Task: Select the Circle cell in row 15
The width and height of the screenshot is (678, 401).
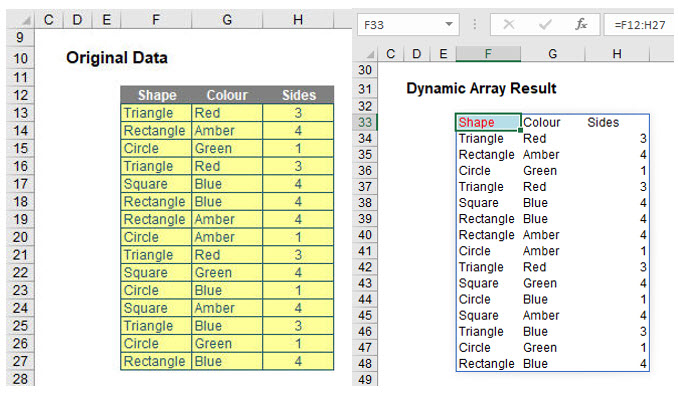Action: click(156, 149)
